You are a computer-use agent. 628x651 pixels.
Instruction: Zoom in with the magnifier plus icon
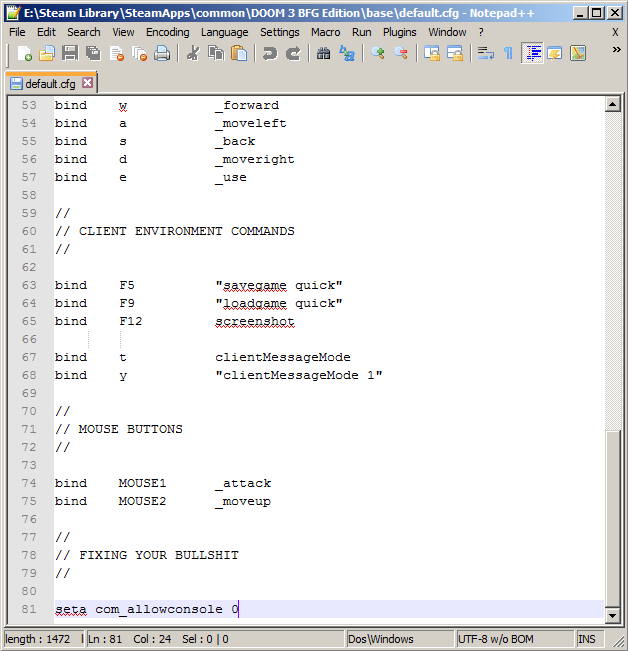[378, 54]
